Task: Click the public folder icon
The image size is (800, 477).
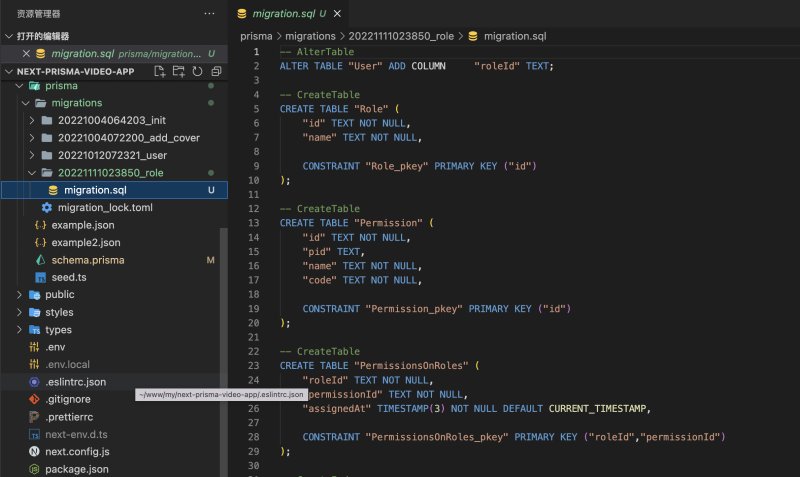Action: [x=34, y=295]
